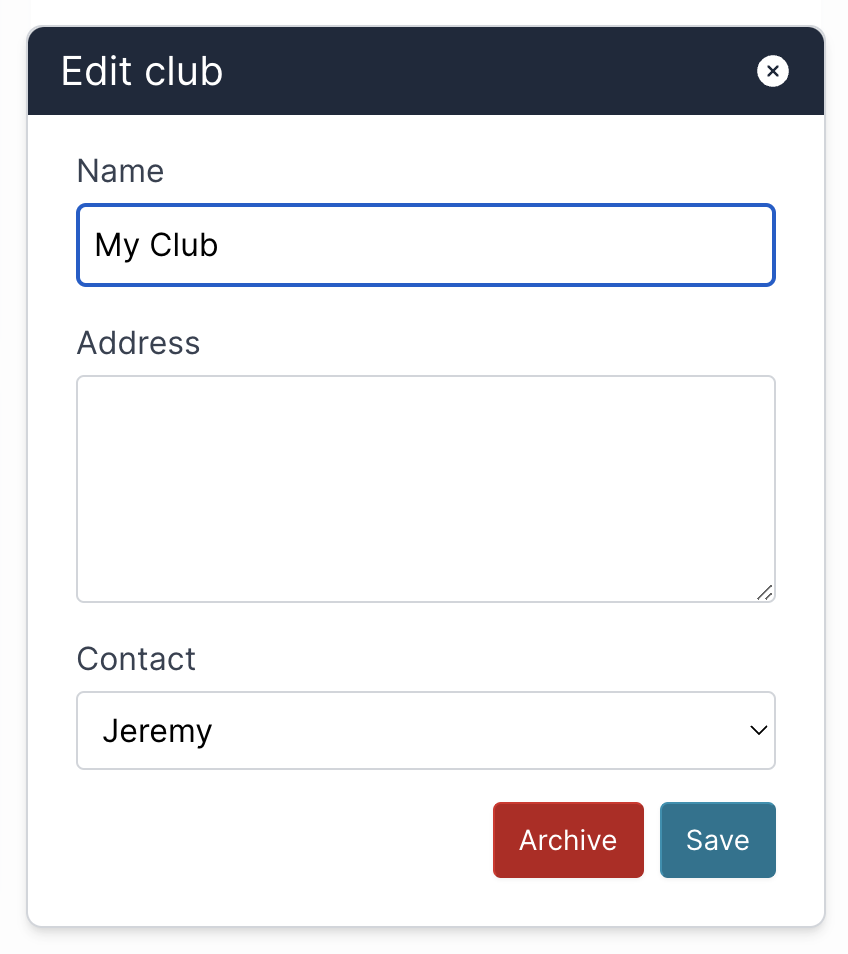This screenshot has width=848, height=954.
Task: Close the Edit club dialog
Action: pos(773,71)
